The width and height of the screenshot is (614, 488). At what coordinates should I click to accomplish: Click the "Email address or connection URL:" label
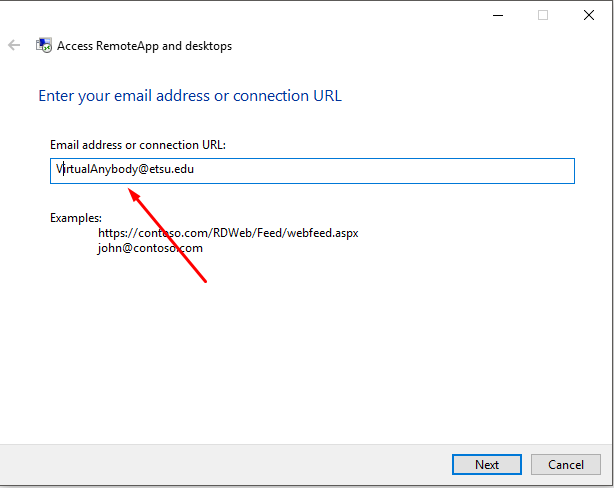(x=138, y=145)
